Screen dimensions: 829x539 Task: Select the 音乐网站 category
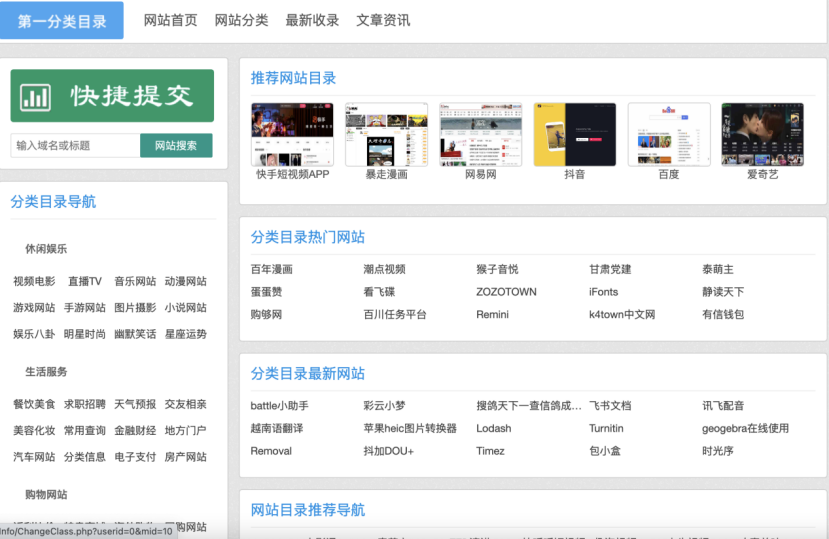coord(135,281)
